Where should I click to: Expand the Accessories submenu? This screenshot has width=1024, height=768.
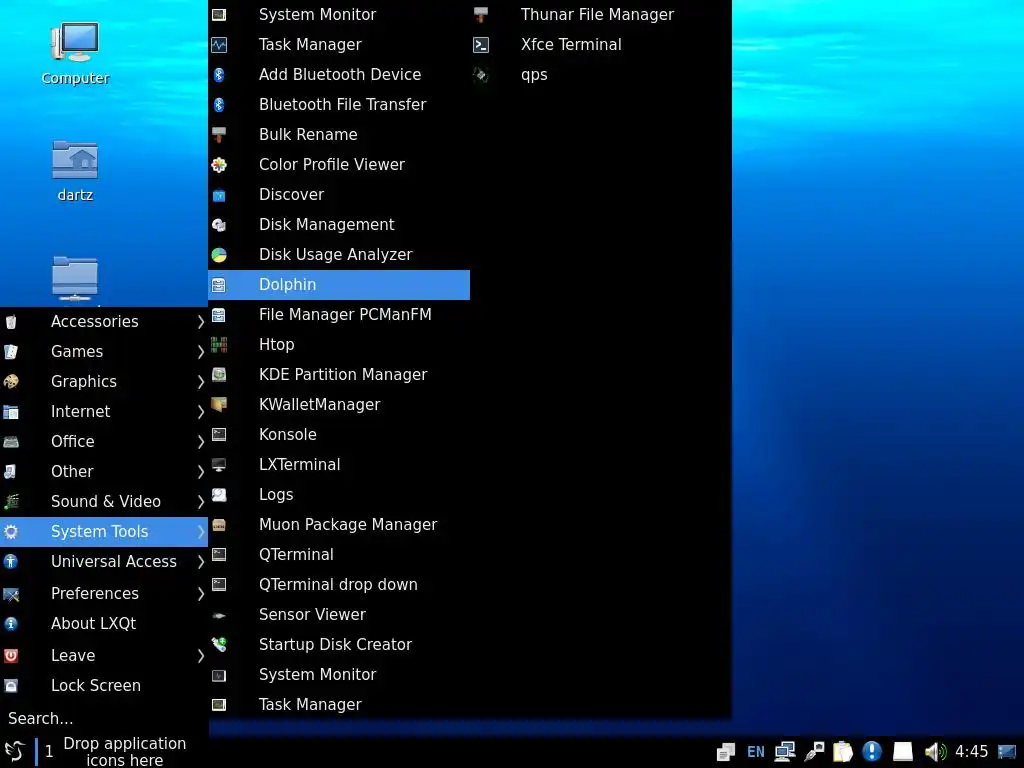tap(104, 321)
